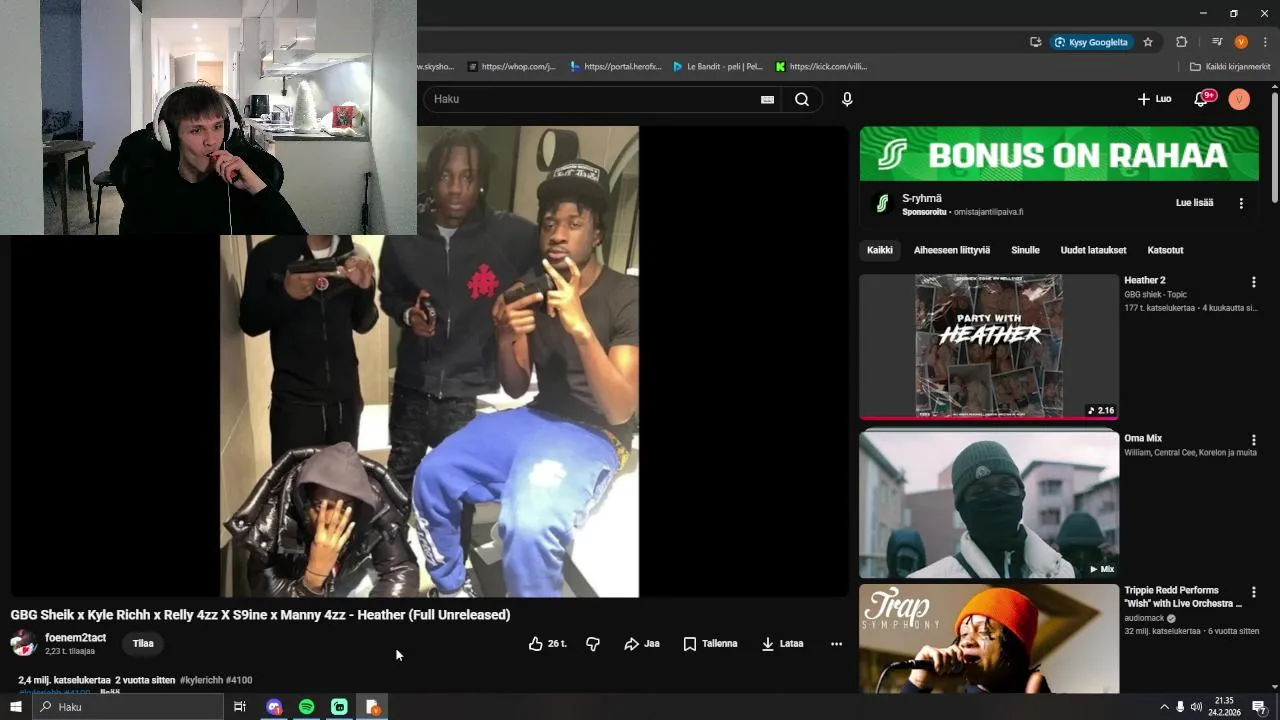Dislike the video with thumbs-down icon

[x=593, y=644]
